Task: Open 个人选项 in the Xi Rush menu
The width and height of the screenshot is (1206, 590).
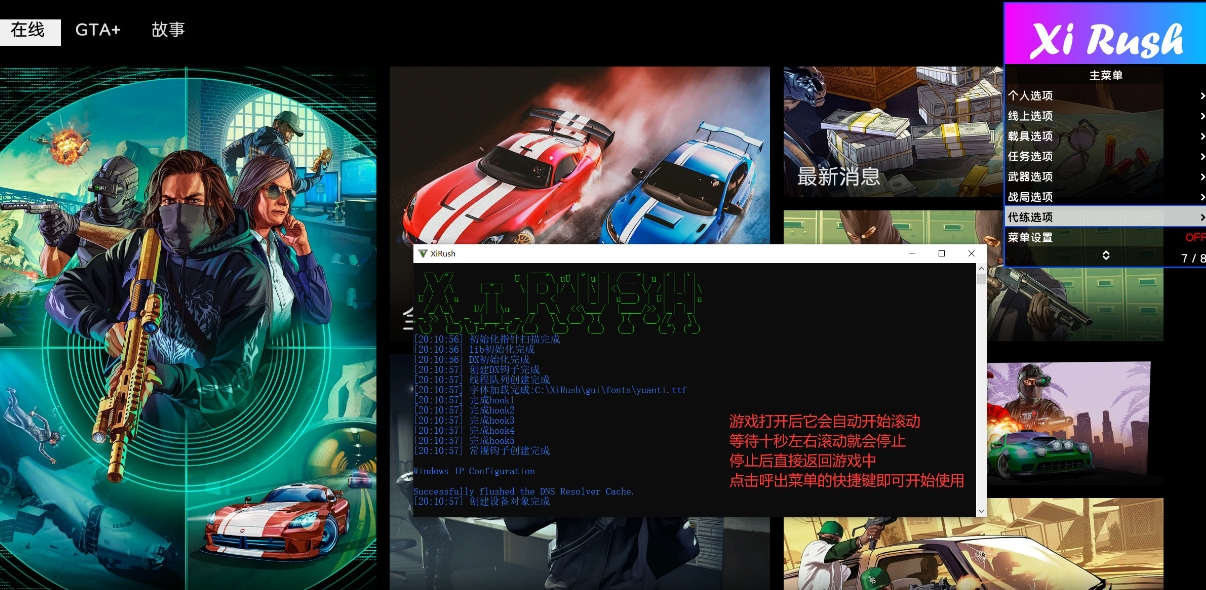Action: (1105, 96)
